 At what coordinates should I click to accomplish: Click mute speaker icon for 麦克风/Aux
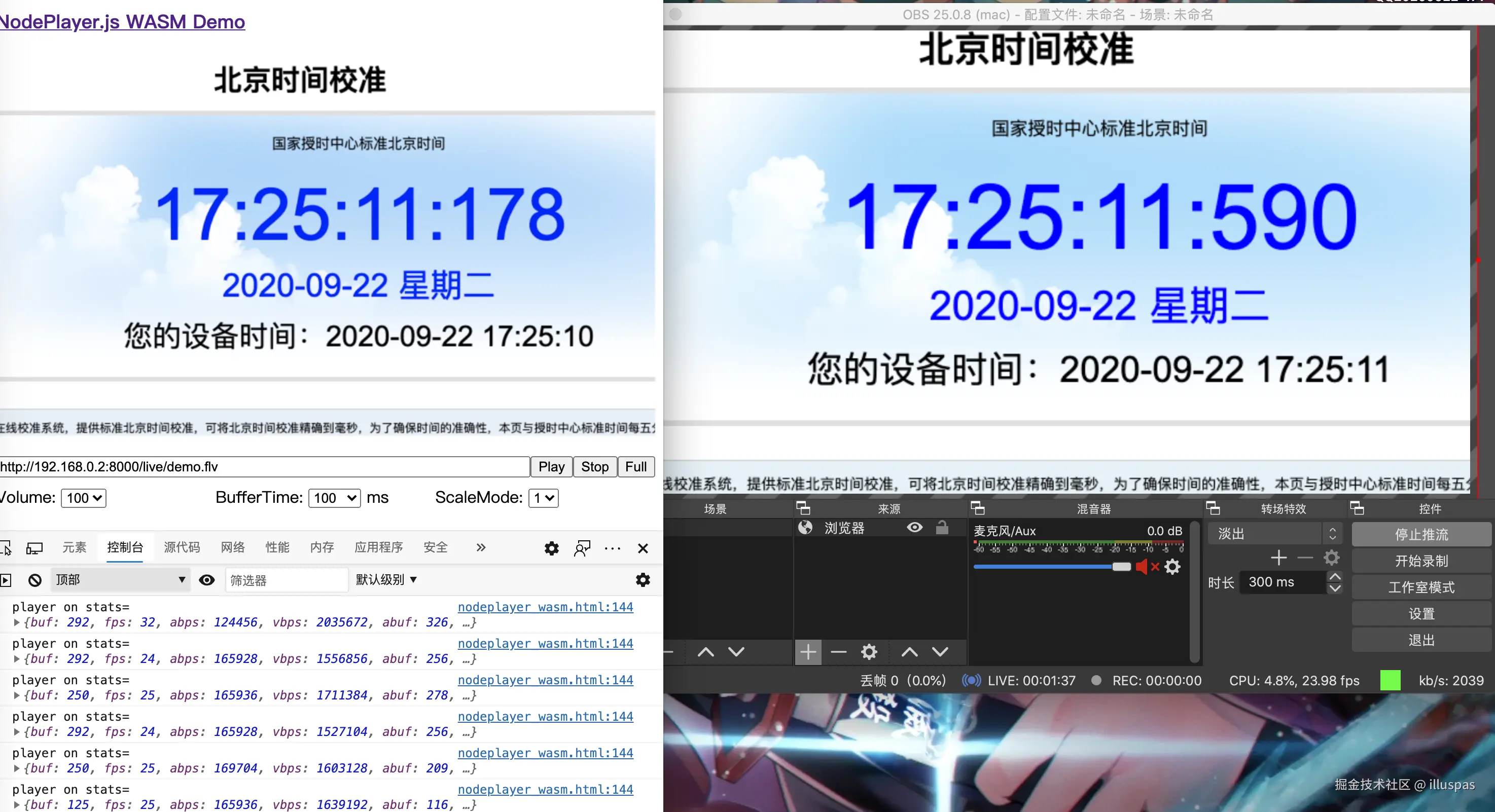click(1142, 567)
